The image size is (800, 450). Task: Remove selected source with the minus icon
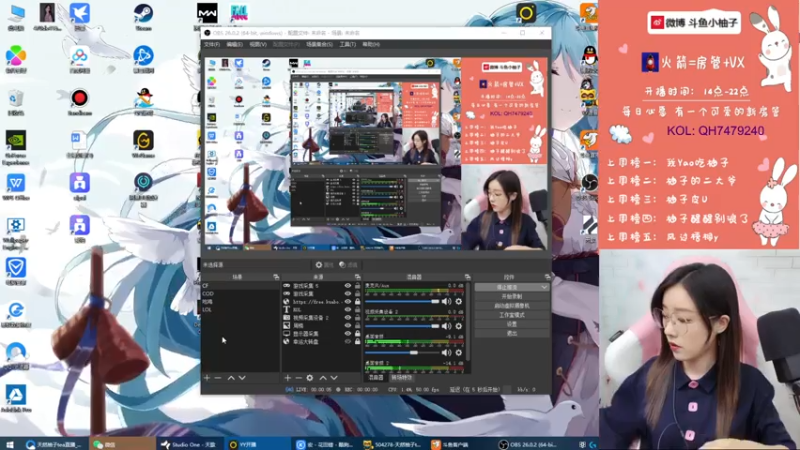298,378
